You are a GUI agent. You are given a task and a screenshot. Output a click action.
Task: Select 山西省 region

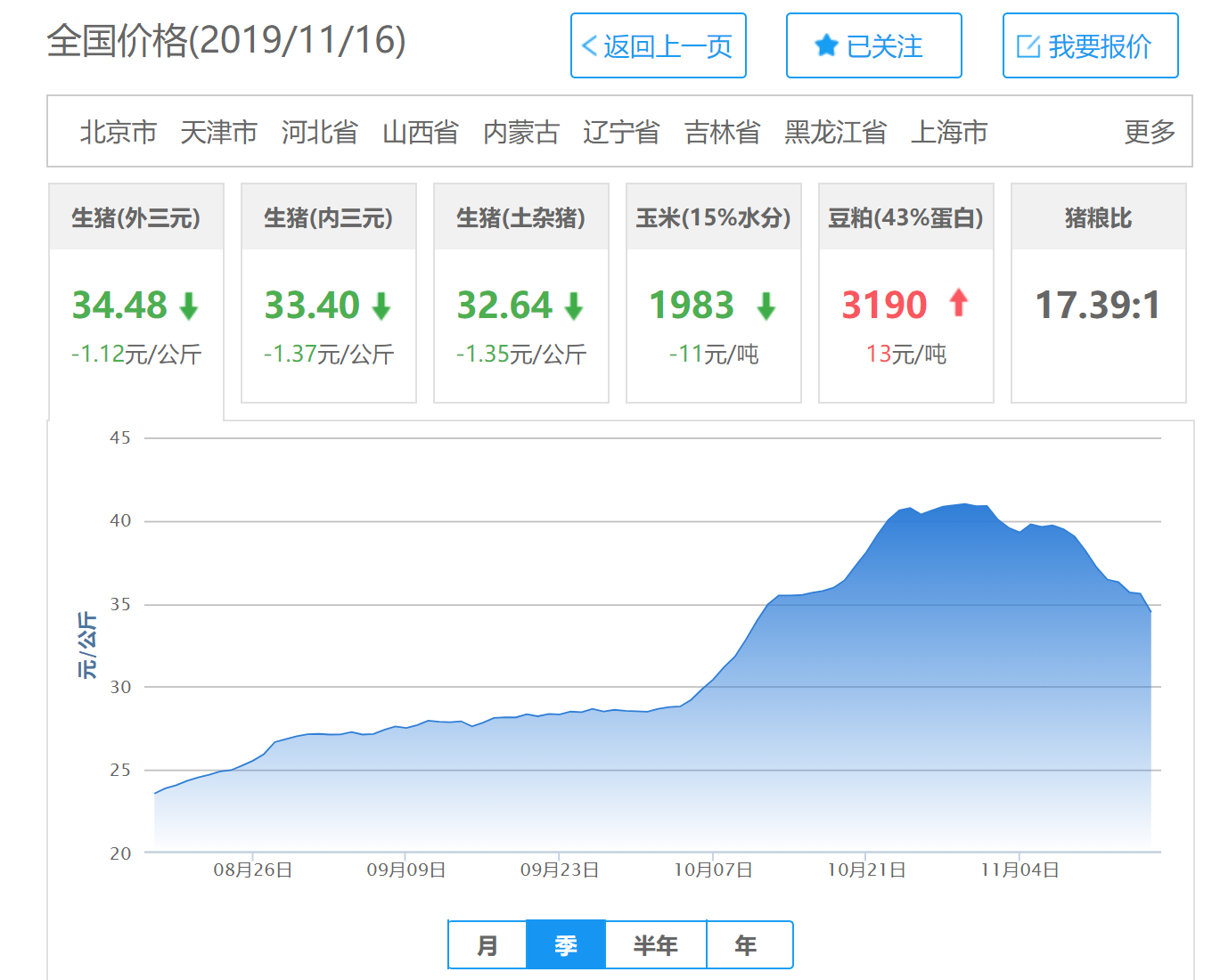tap(421, 132)
